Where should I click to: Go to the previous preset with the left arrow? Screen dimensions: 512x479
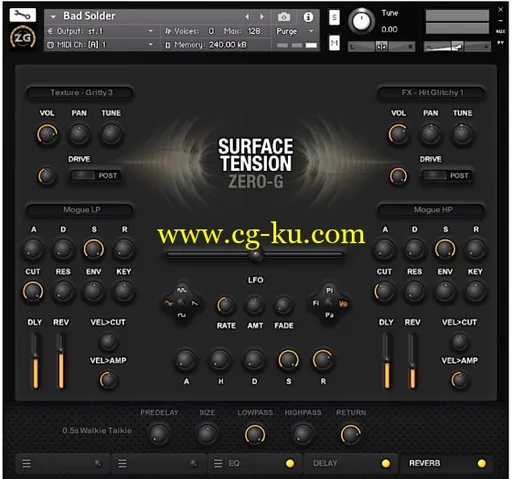(x=247, y=16)
